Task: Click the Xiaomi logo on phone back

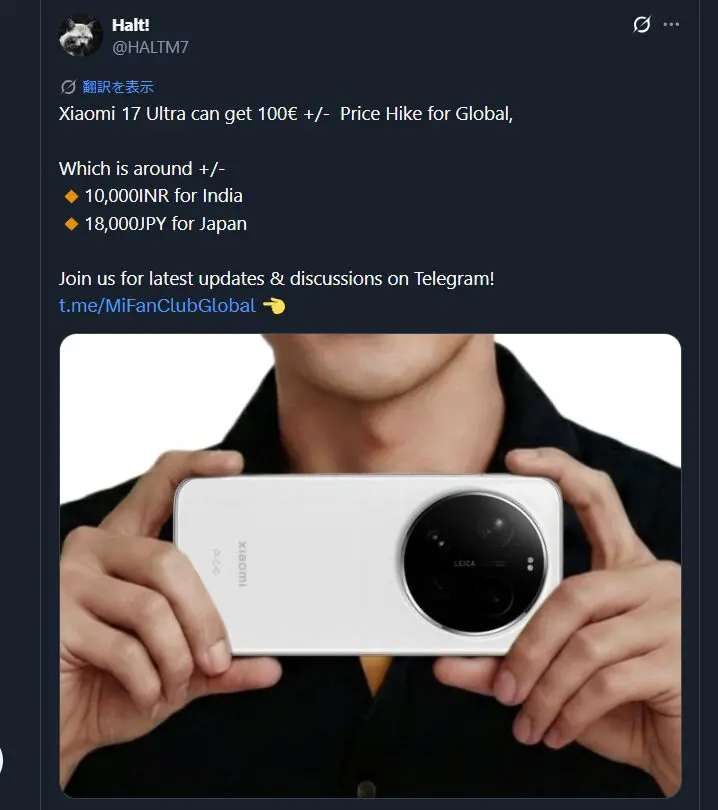Action: [242, 564]
